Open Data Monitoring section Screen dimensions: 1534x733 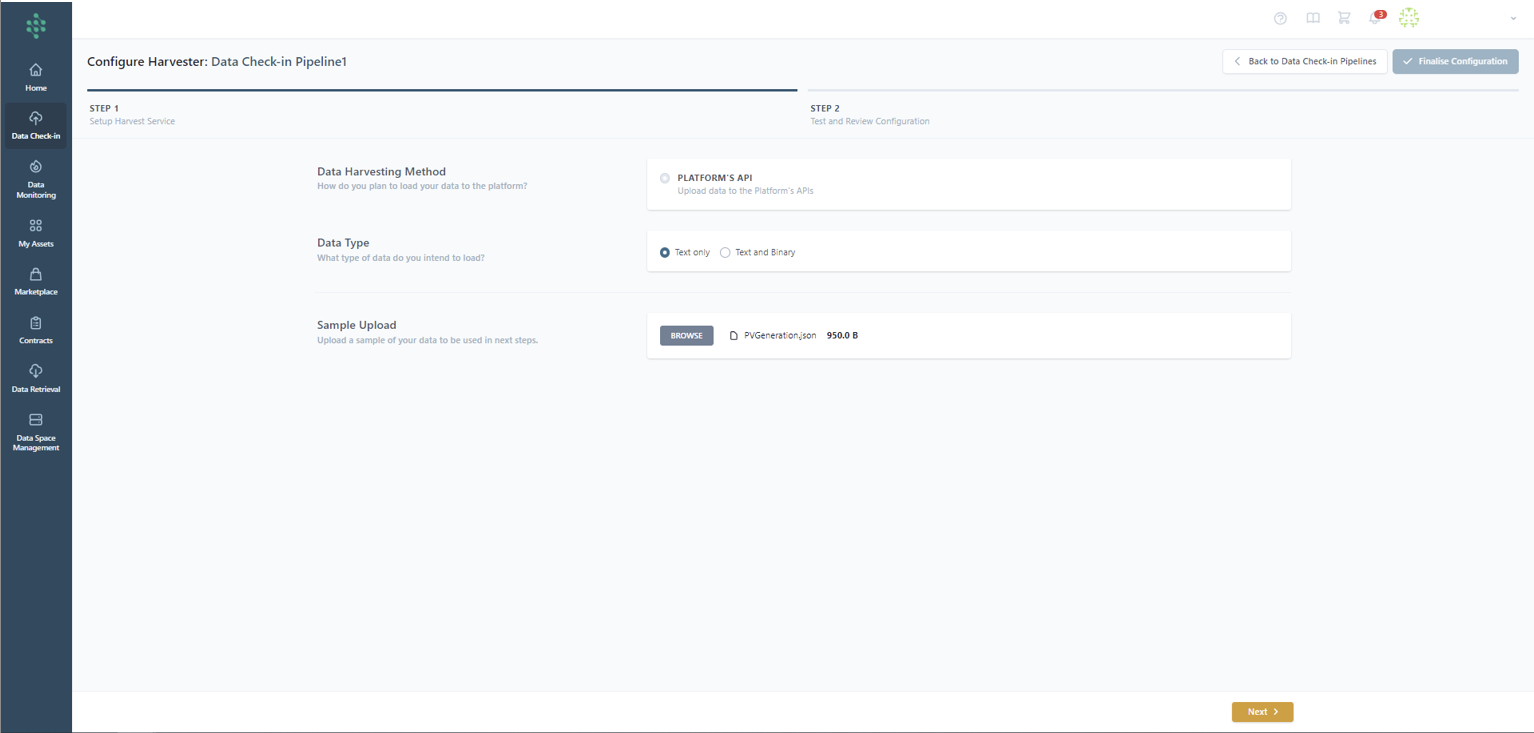tap(36, 176)
